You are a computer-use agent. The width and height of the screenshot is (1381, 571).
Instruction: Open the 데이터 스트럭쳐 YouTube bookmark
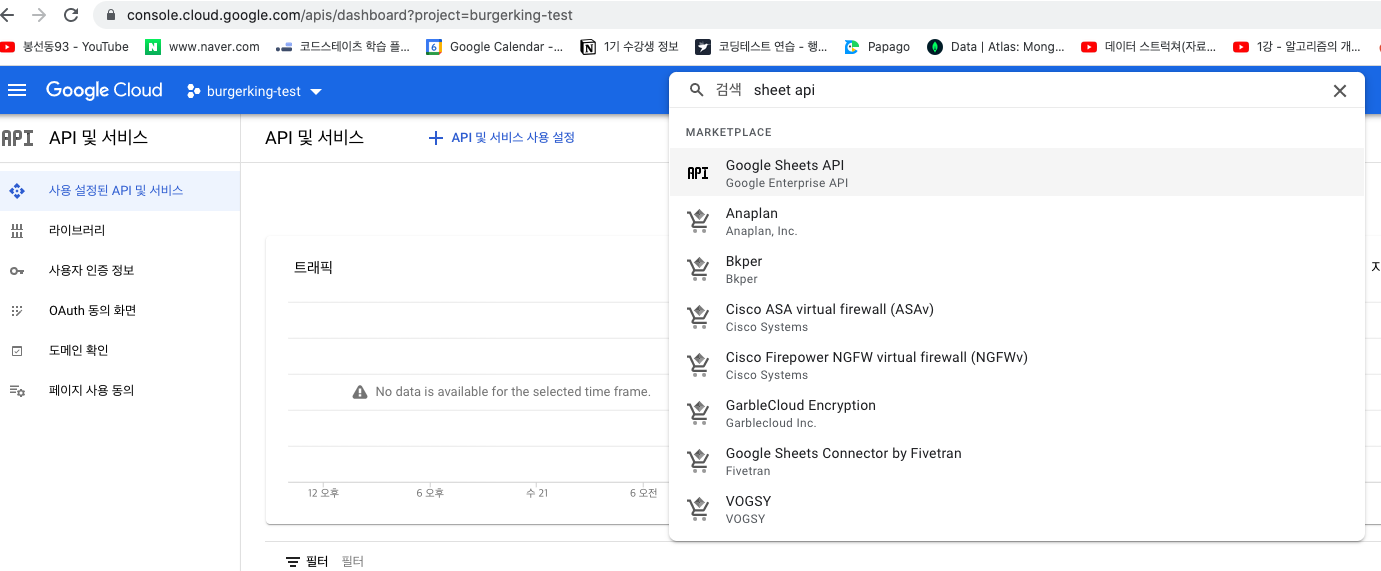[x=1150, y=46]
